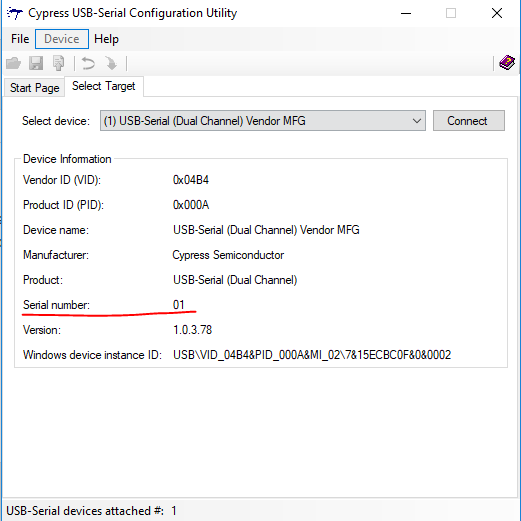
Task: Click the Redo arrow toolbar icon
Action: coord(111,63)
